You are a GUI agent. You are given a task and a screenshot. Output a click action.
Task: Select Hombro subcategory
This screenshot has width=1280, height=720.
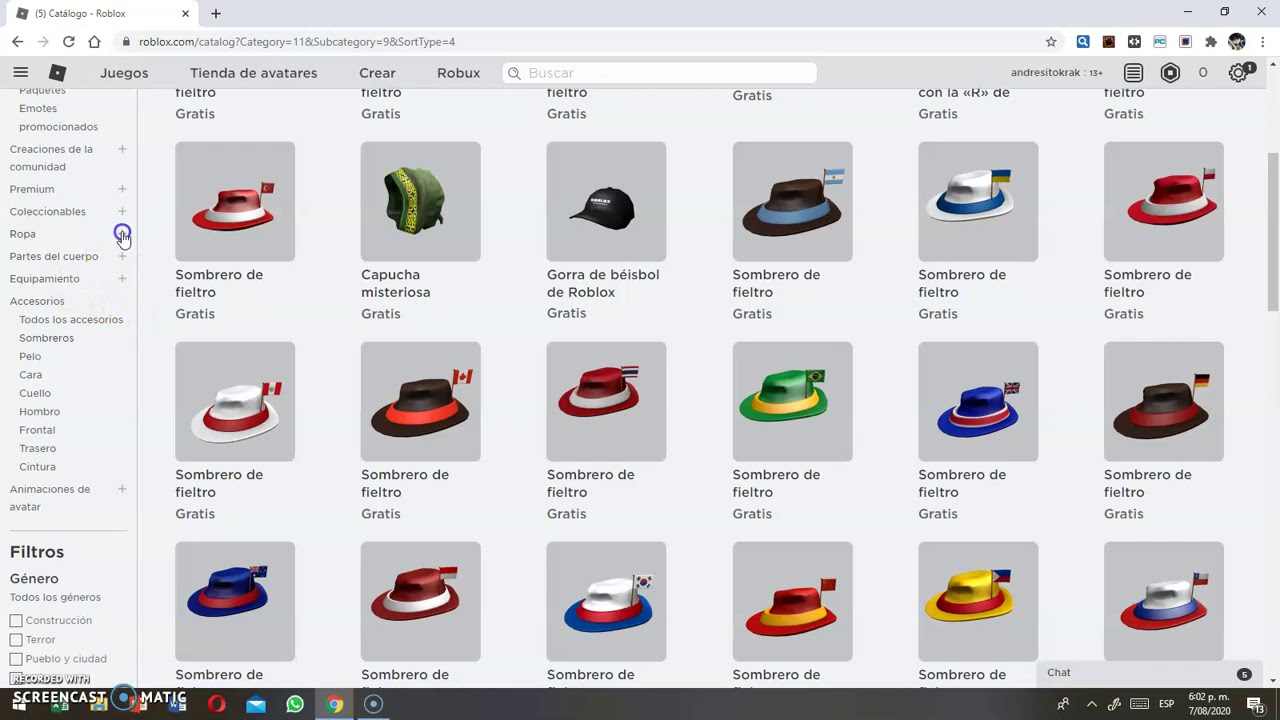[x=39, y=412]
